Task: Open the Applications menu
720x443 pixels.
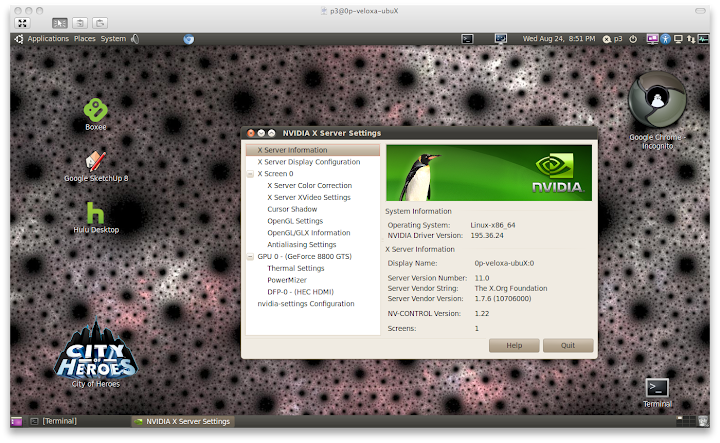Action: 48,39
